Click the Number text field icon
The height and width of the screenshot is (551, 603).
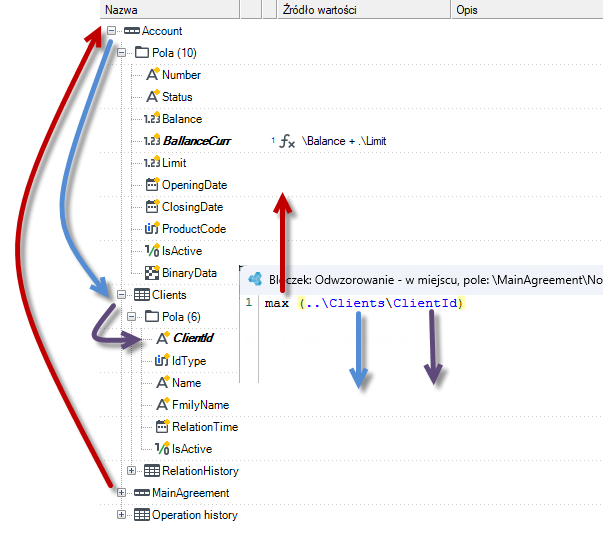tap(152, 74)
